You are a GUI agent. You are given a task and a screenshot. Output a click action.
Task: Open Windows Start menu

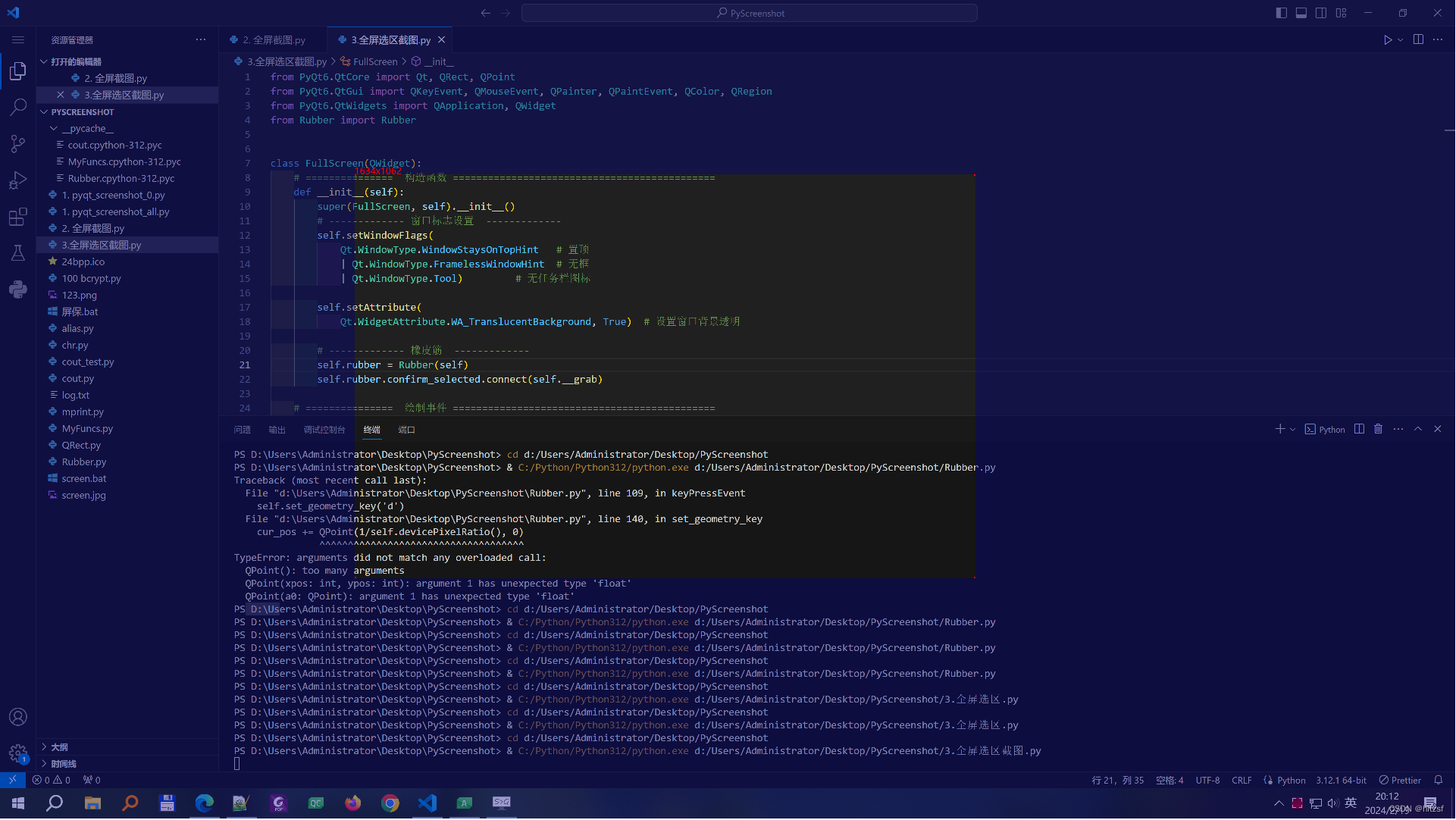18,803
